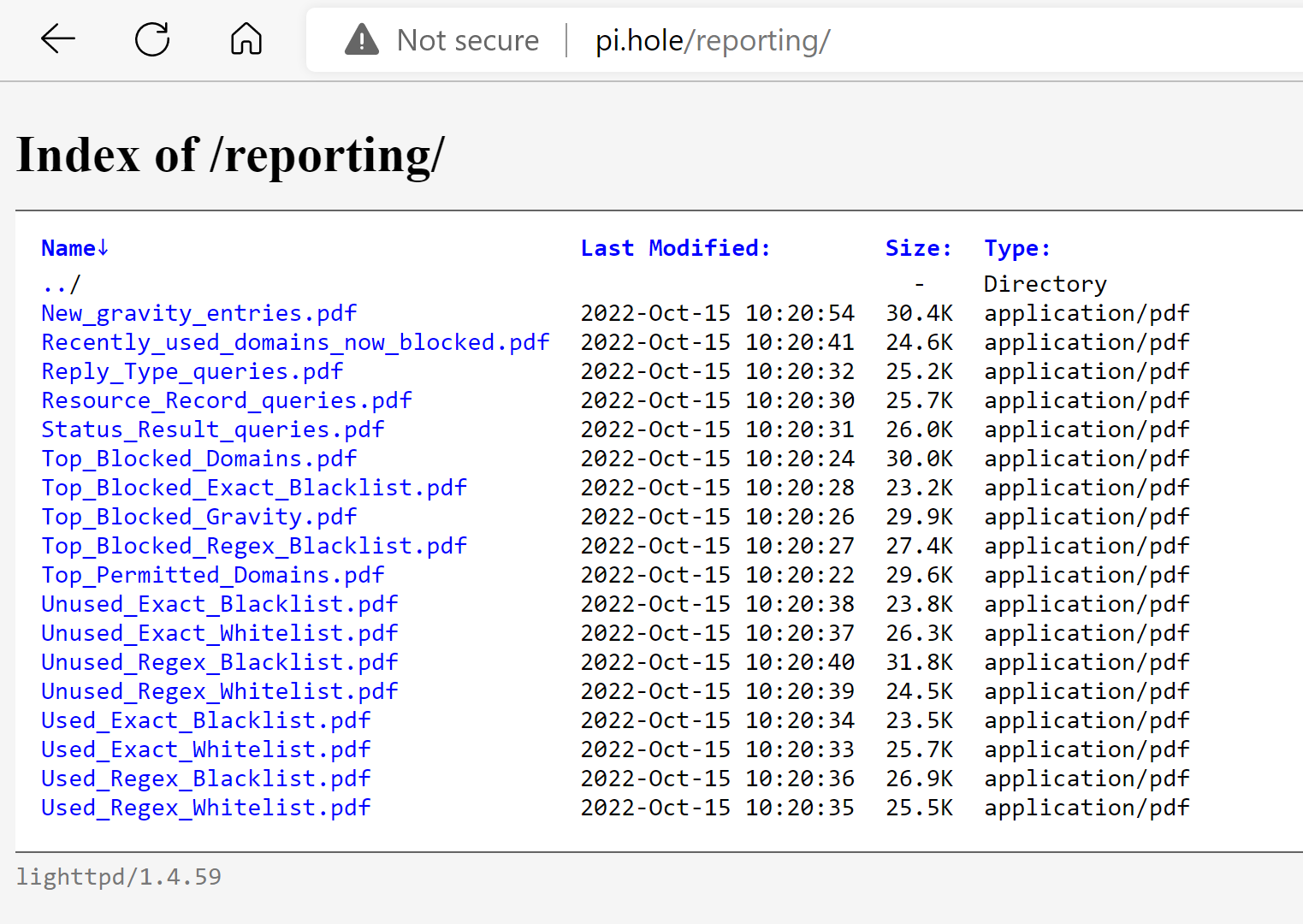Open Top_Blocked_Gravity.pdf
The width and height of the screenshot is (1303, 924).
(198, 517)
